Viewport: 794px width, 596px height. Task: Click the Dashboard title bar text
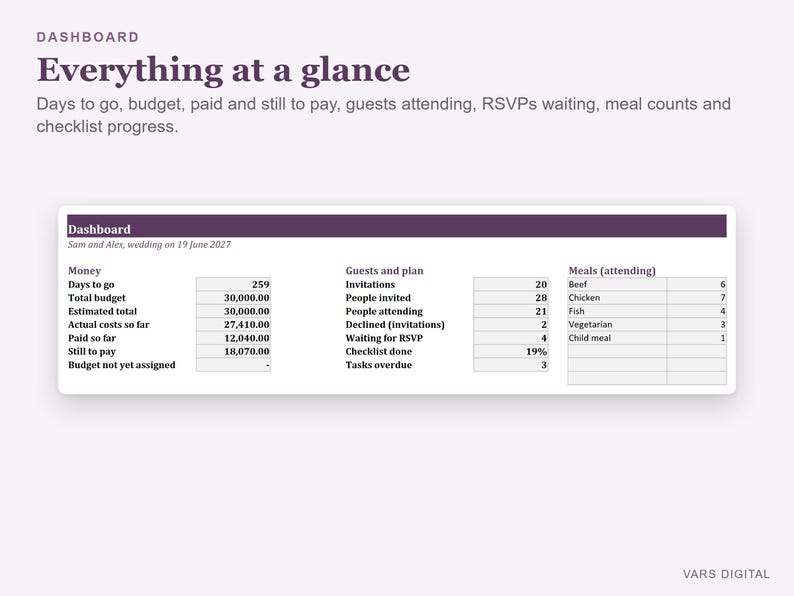click(x=99, y=229)
